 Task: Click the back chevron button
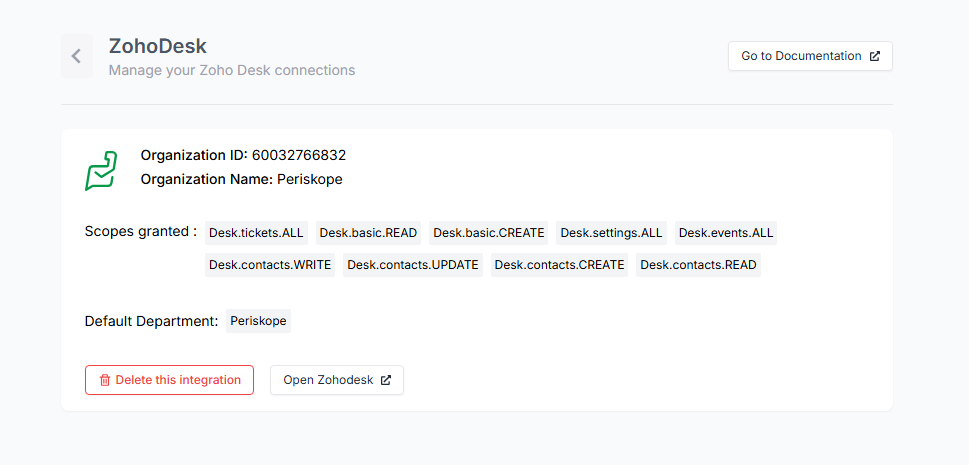pyautogui.click(x=77, y=56)
